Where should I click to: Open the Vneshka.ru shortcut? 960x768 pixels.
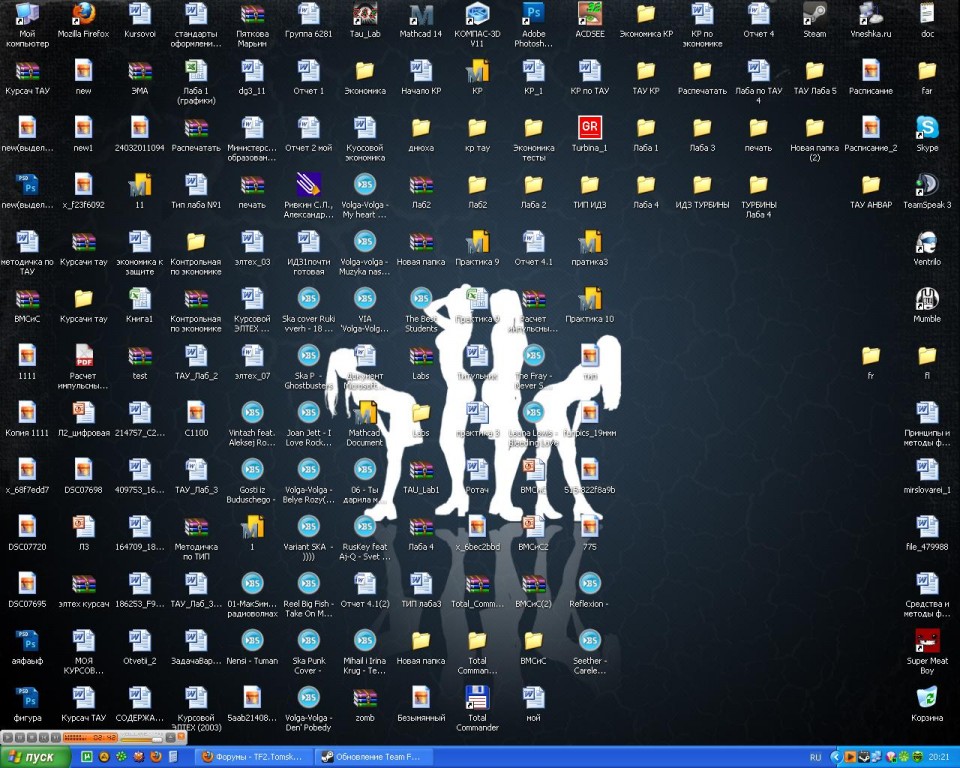click(x=871, y=21)
